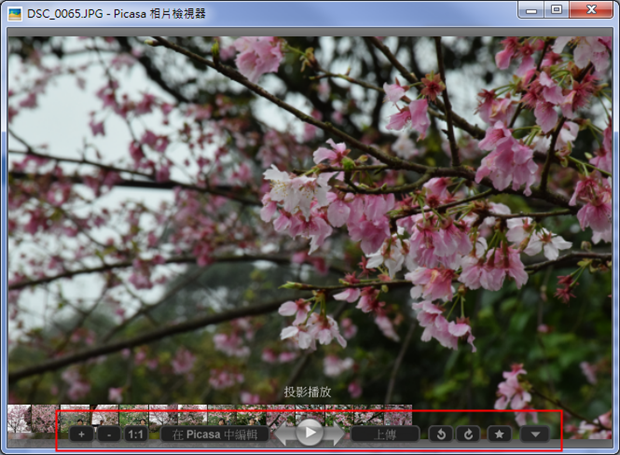Image resolution: width=620 pixels, height=455 pixels.
Task: Set actual size with 1:1 button
Action: [x=136, y=434]
